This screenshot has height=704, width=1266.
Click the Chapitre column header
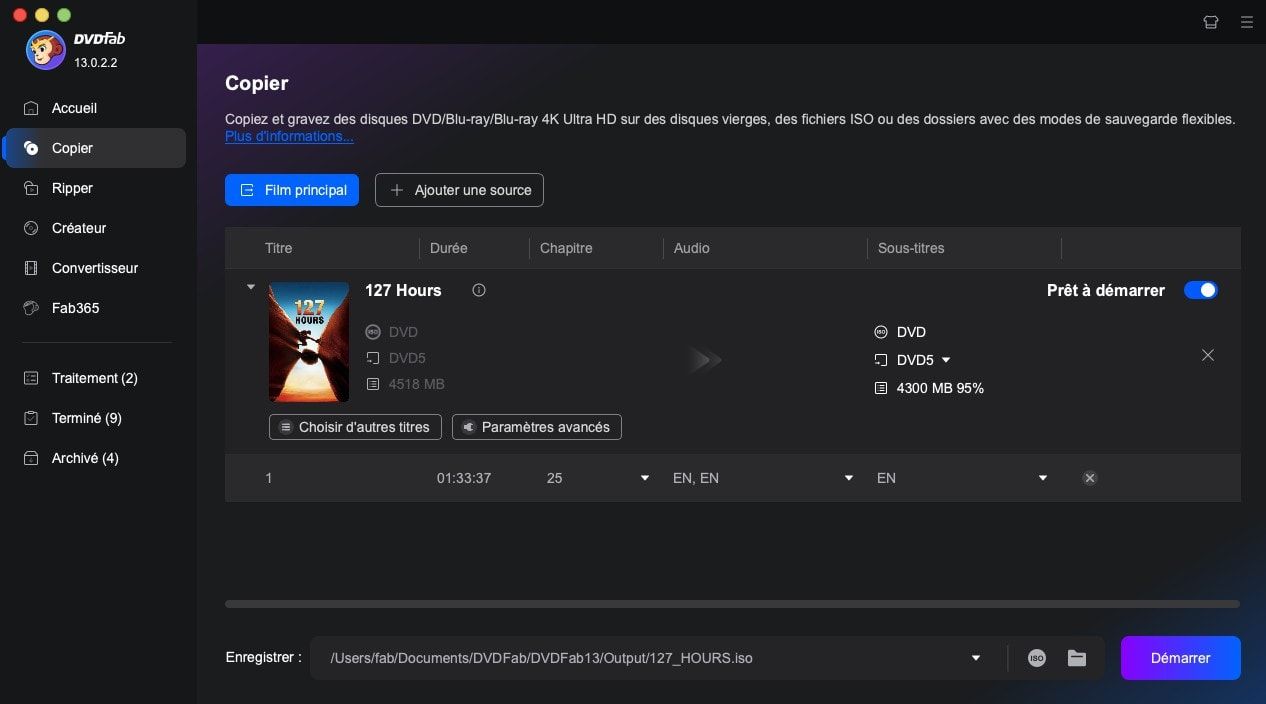(566, 248)
